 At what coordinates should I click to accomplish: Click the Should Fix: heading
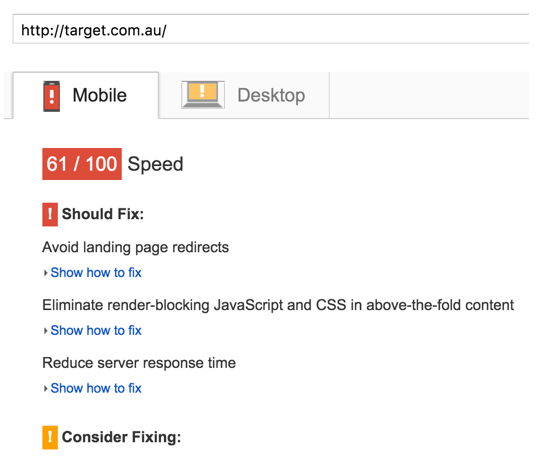(x=103, y=214)
